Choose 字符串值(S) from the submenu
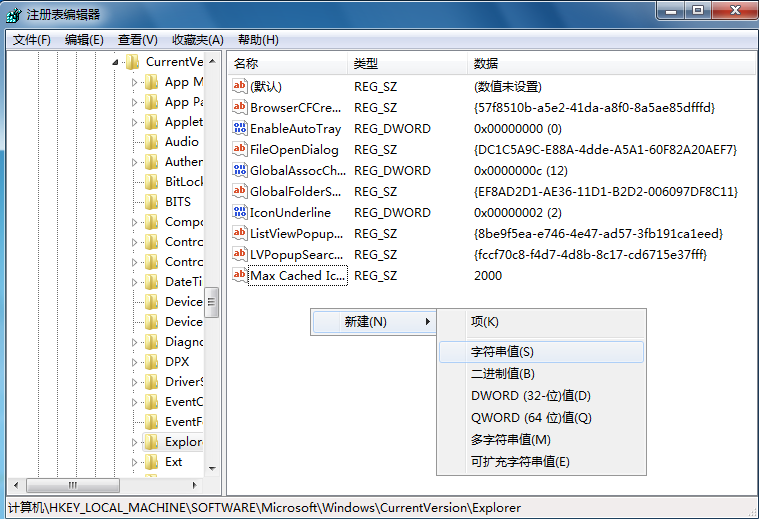 pyautogui.click(x=502, y=352)
